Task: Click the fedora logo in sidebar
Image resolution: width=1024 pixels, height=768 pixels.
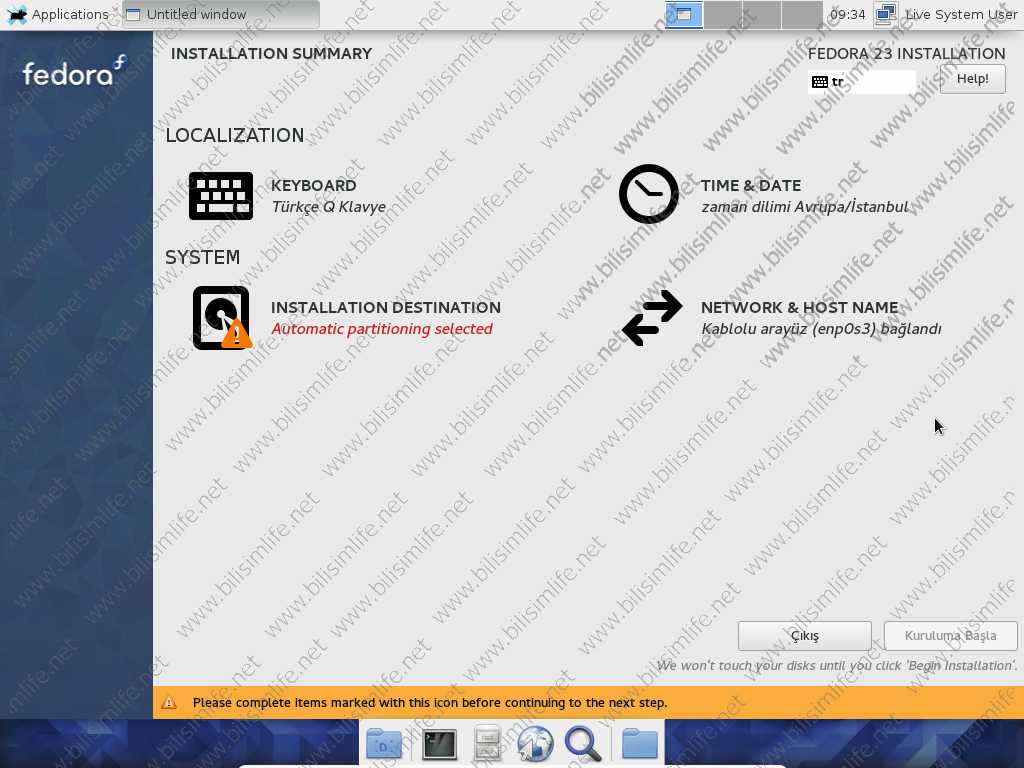Action: 74,72
